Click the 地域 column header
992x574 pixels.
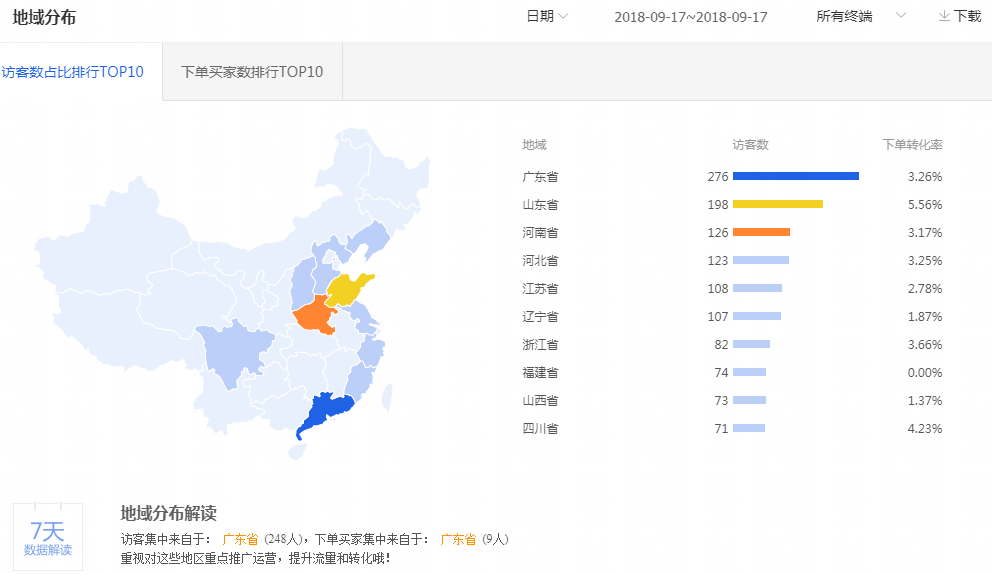point(534,145)
